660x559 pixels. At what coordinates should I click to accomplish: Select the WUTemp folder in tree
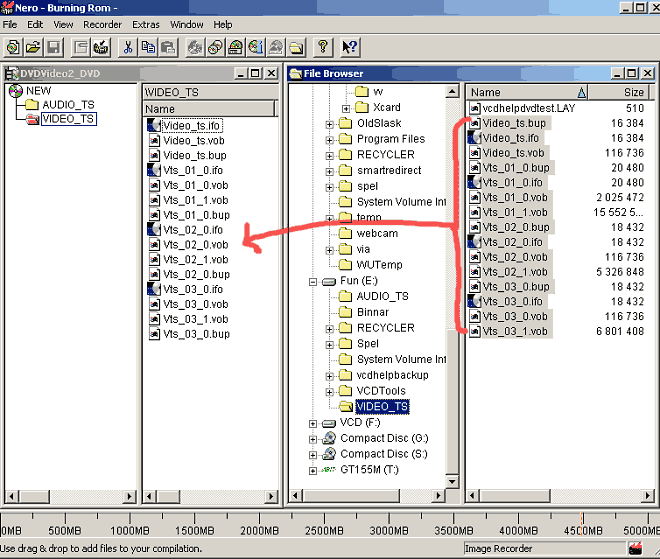[379, 265]
